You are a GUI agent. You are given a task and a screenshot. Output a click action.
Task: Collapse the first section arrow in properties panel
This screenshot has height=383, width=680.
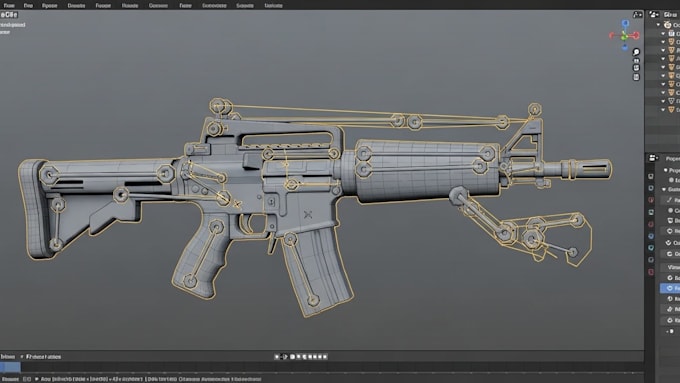tap(666, 170)
